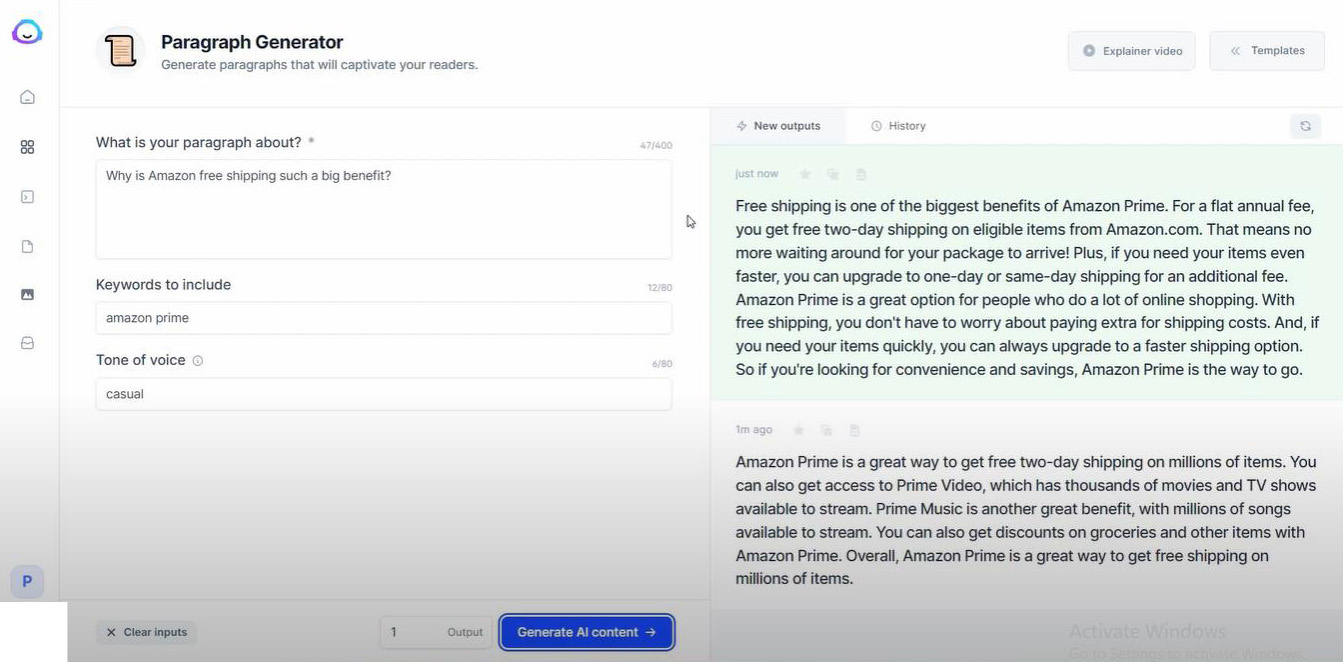The image size is (1343, 662).
Task: Click the Clear inputs button
Action: pyautogui.click(x=147, y=632)
